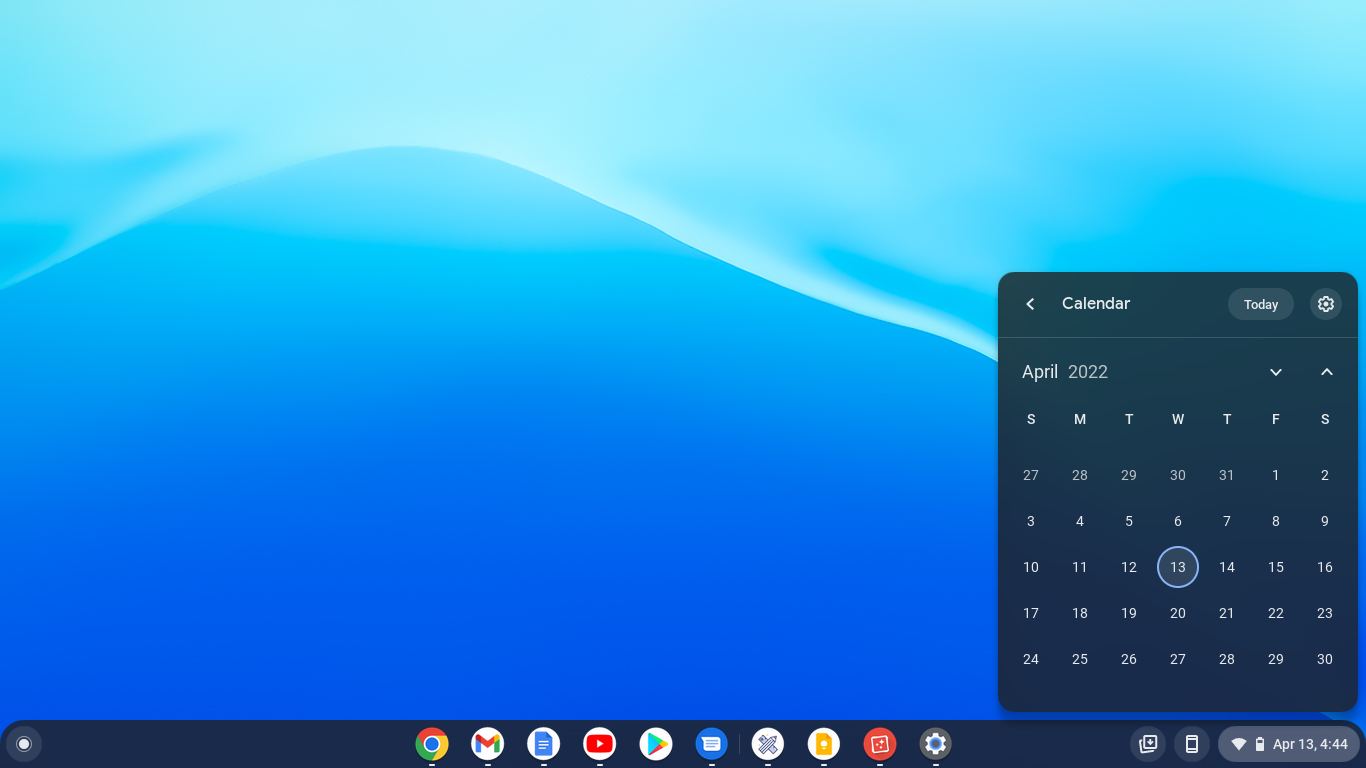This screenshot has width=1366, height=768.
Task: Select April 20 in the calendar
Action: coord(1178,613)
